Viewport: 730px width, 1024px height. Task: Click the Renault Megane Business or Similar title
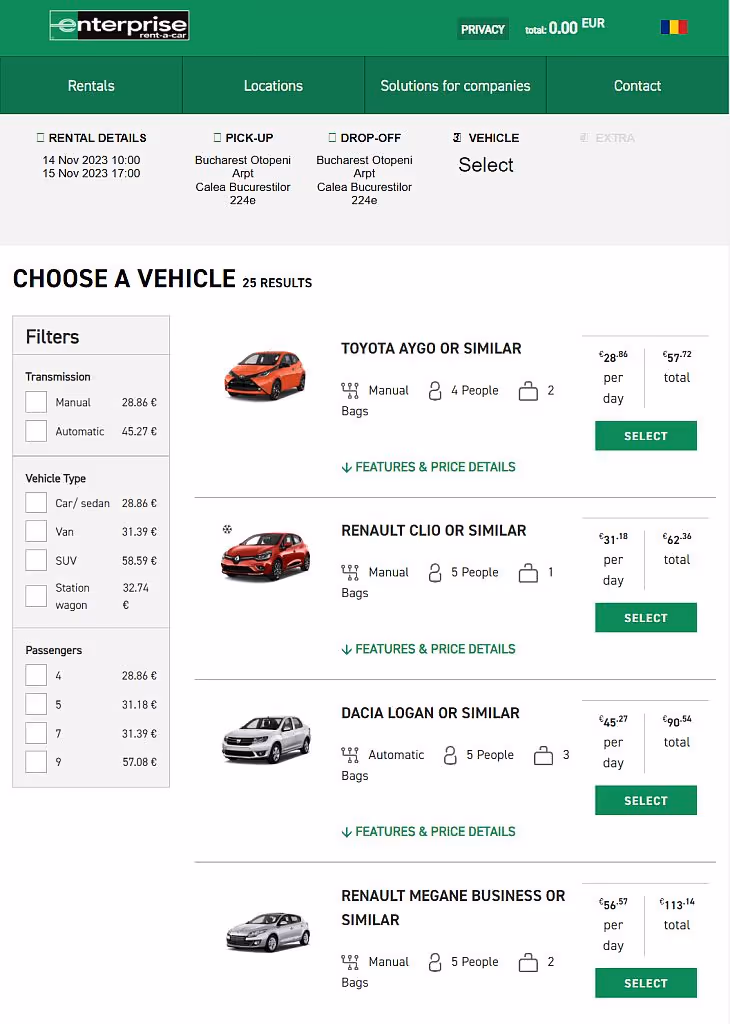click(453, 908)
